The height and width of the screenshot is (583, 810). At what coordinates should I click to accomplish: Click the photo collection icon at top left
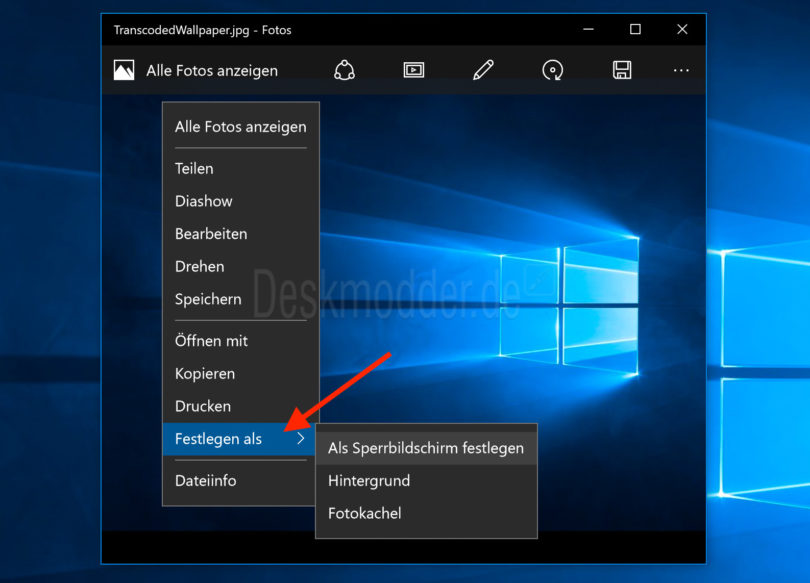[124, 70]
